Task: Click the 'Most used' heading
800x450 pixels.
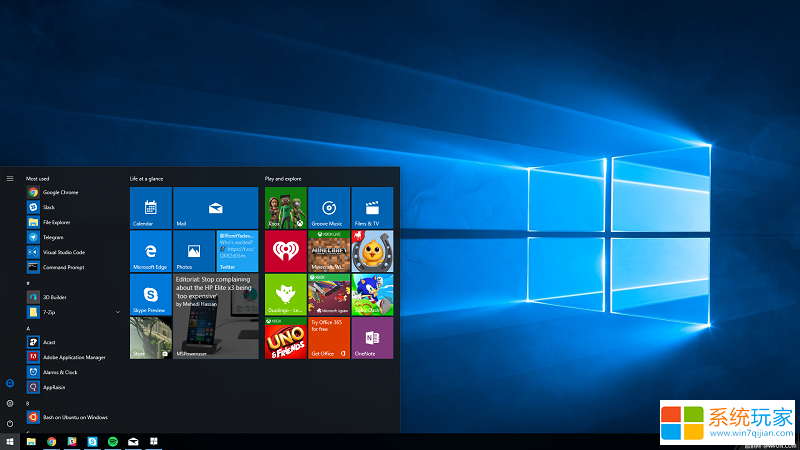Action: [x=38, y=179]
